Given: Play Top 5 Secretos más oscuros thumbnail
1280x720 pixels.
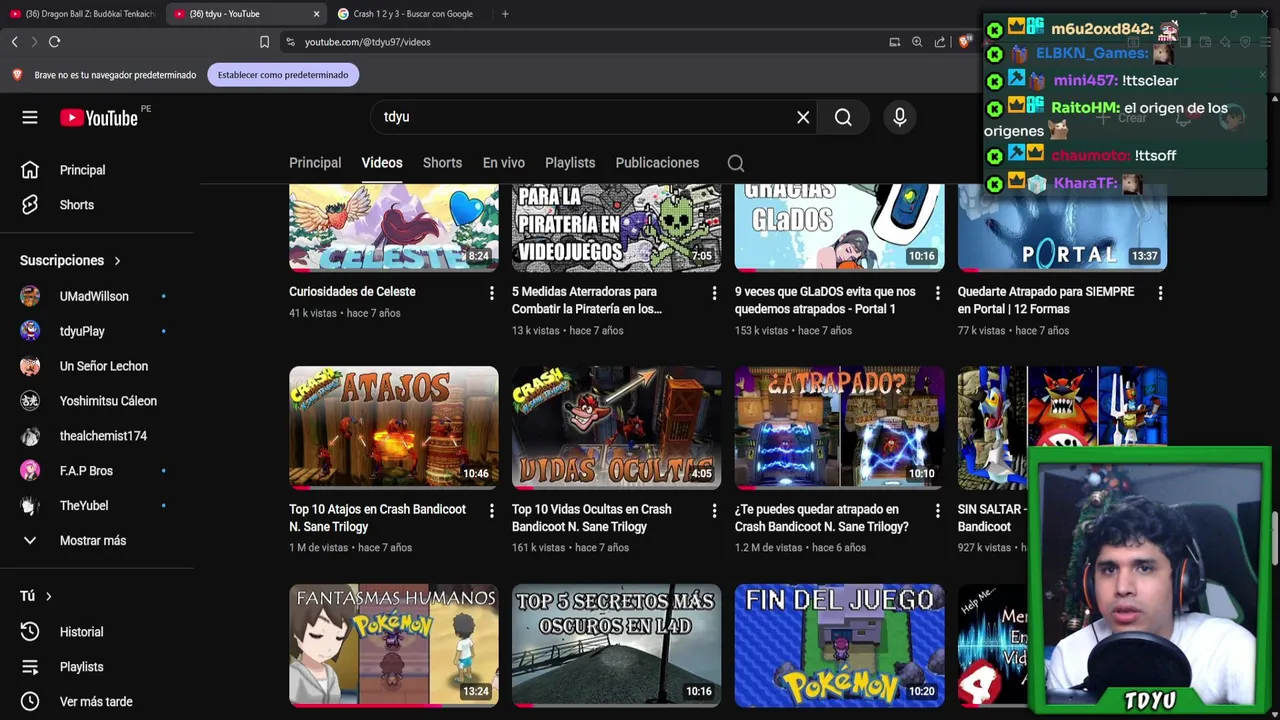Looking at the screenshot, I should (617, 646).
